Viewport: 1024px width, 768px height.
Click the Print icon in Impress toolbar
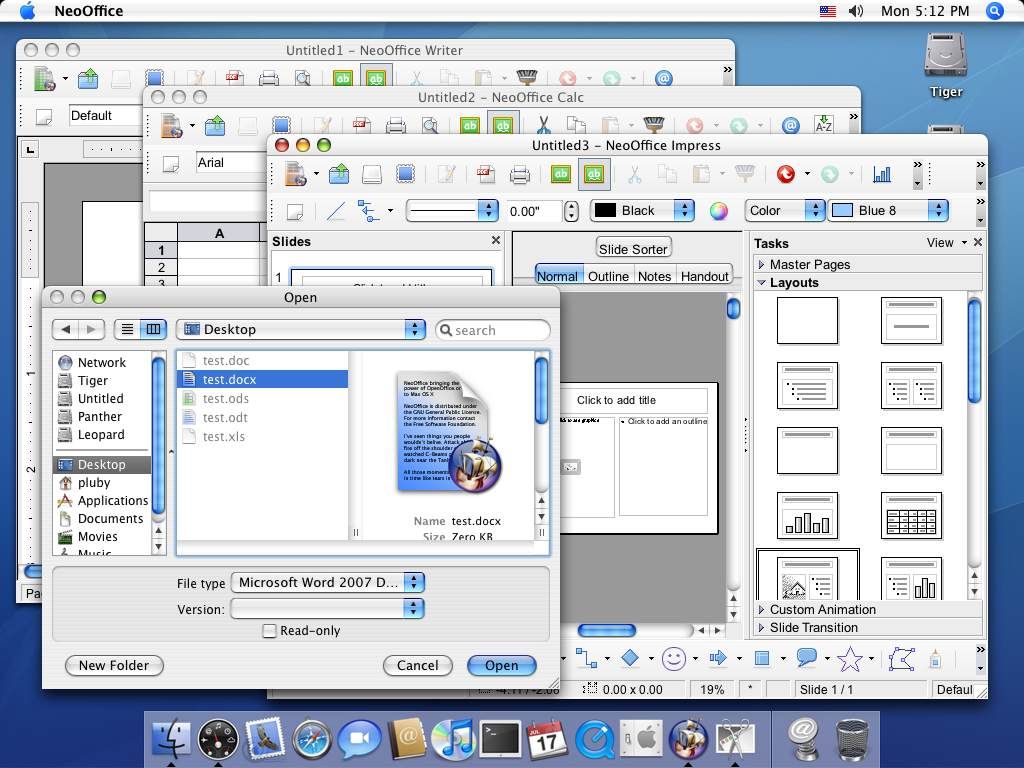[519, 175]
